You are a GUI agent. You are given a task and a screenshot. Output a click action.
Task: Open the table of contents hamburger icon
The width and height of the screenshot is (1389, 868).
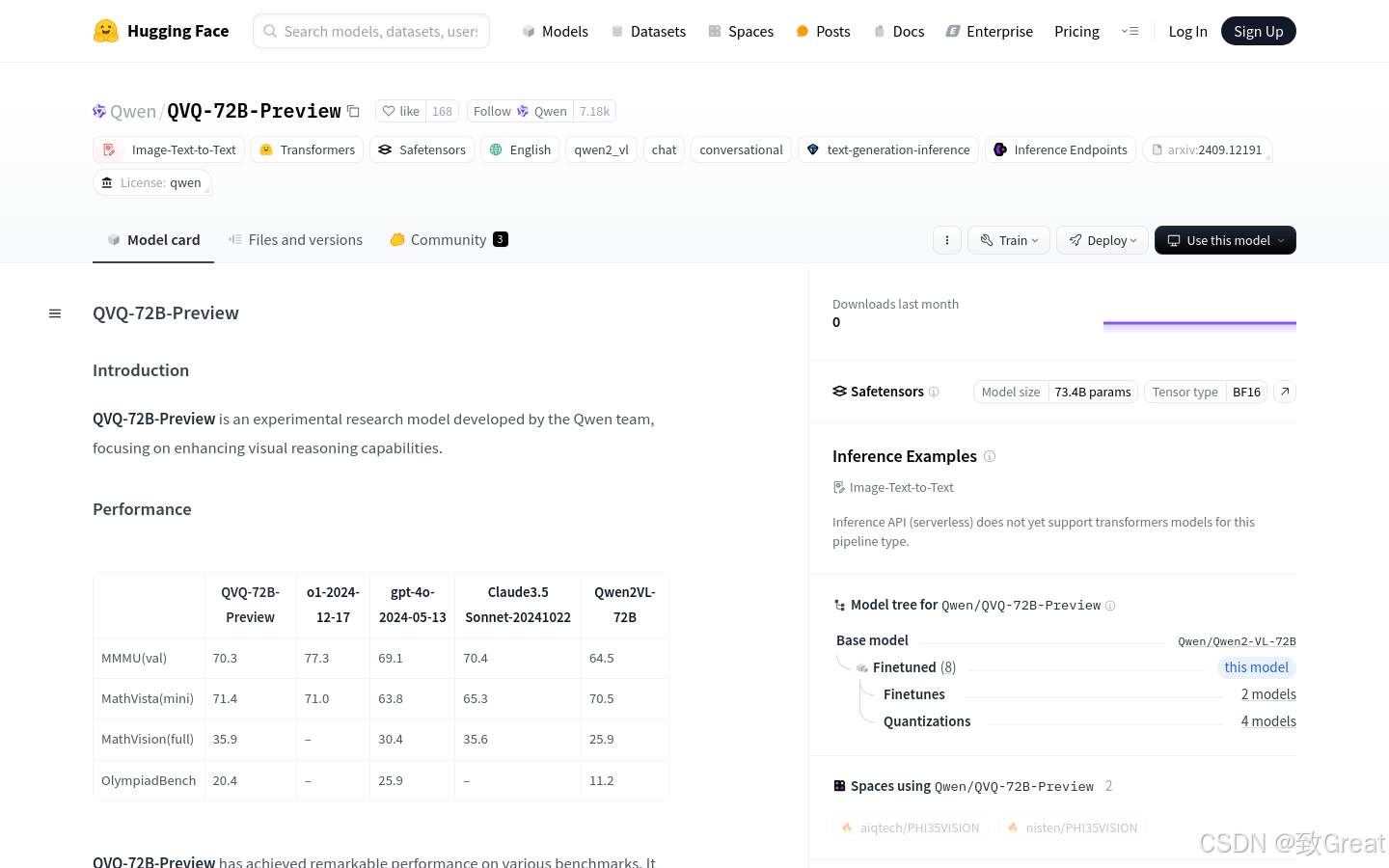point(55,313)
